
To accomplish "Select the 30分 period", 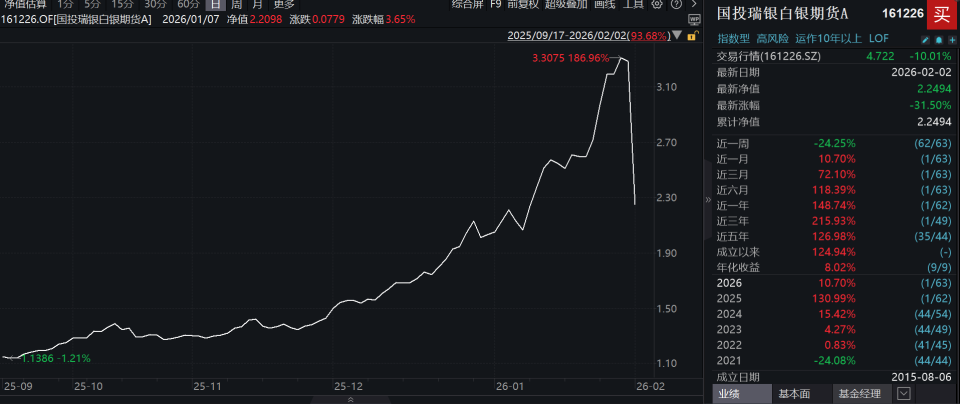I will 156,4.
